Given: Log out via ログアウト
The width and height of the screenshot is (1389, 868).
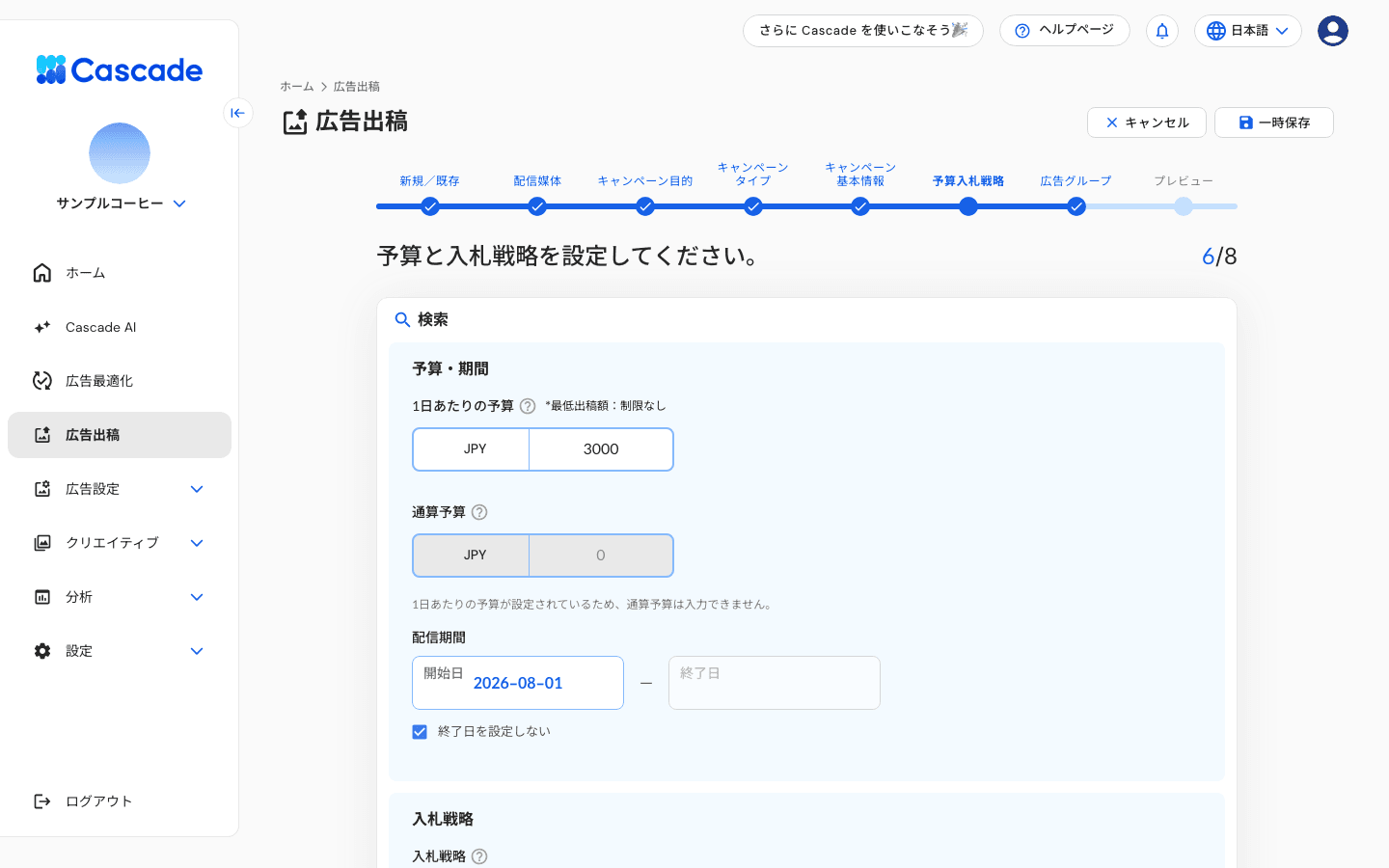Looking at the screenshot, I should [120, 801].
